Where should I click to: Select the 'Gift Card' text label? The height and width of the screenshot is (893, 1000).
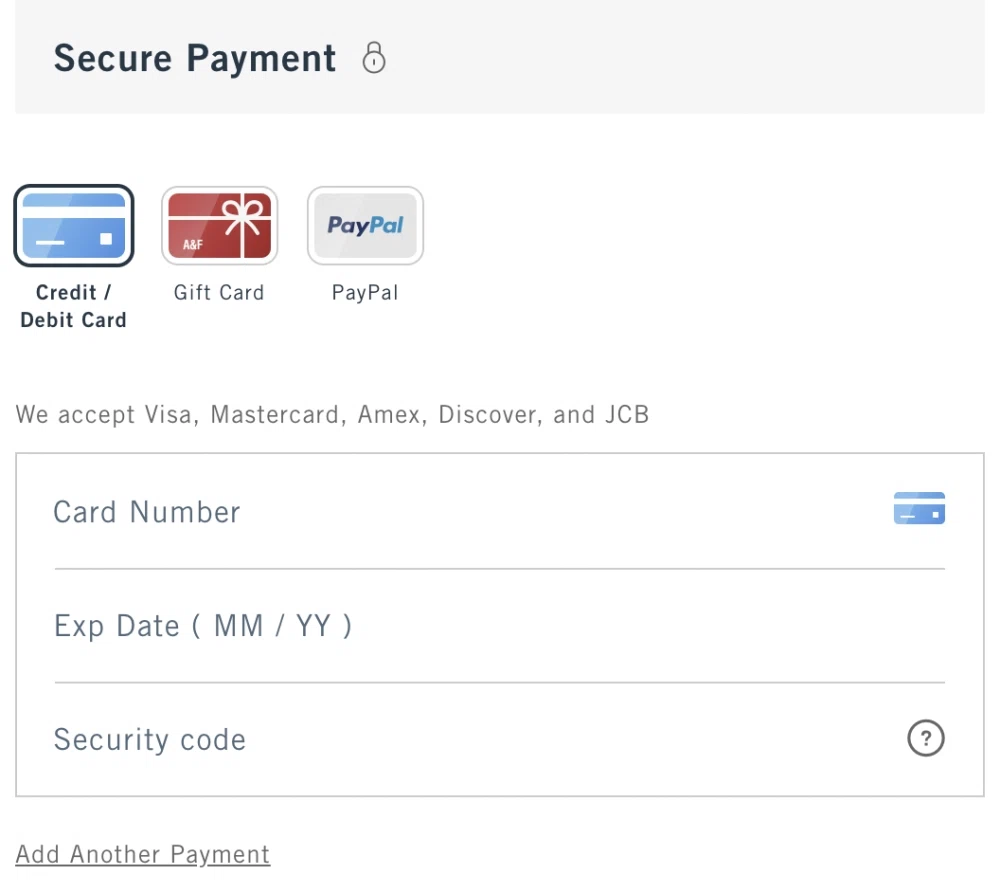click(x=219, y=293)
